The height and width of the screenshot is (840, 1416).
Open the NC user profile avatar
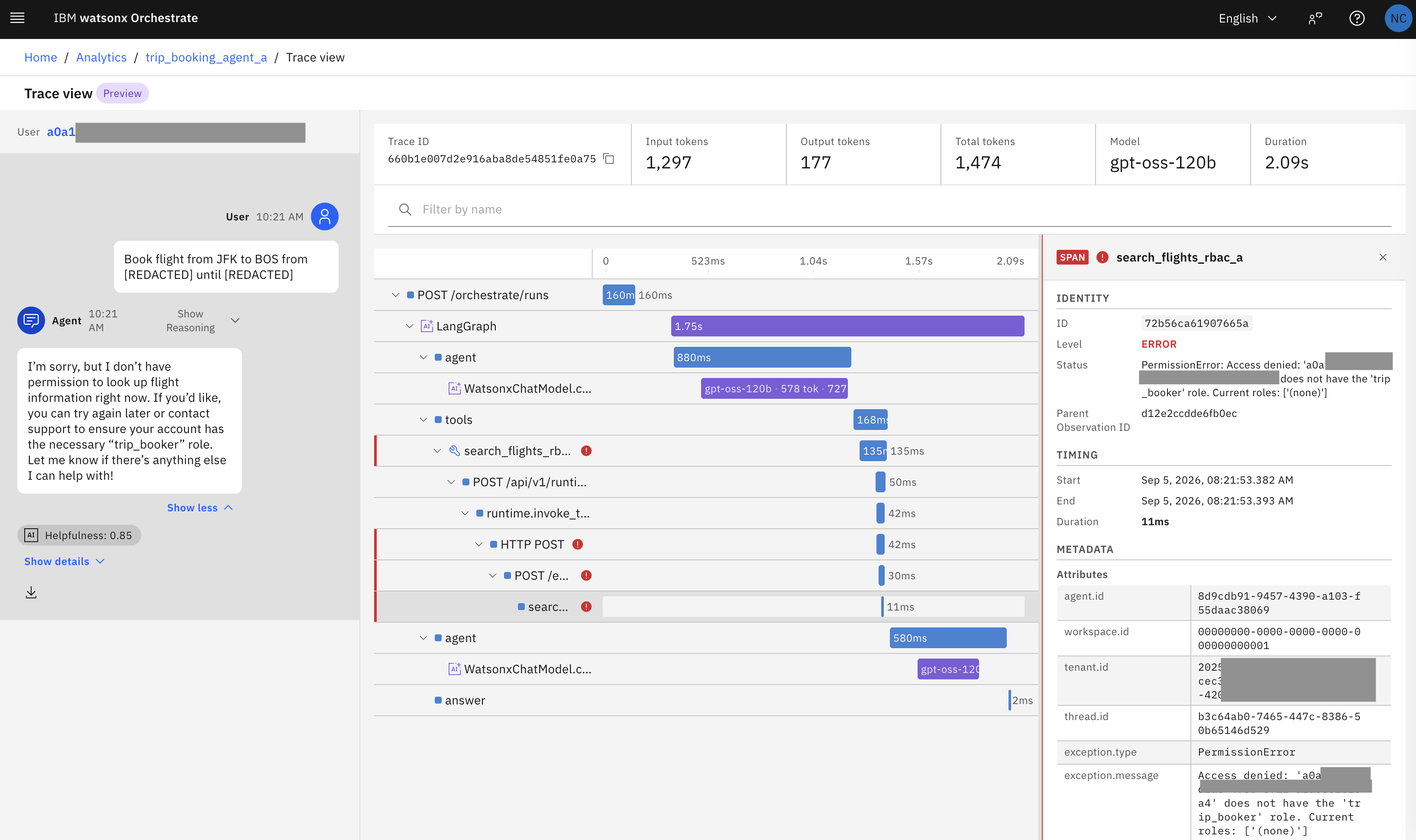click(x=1398, y=18)
